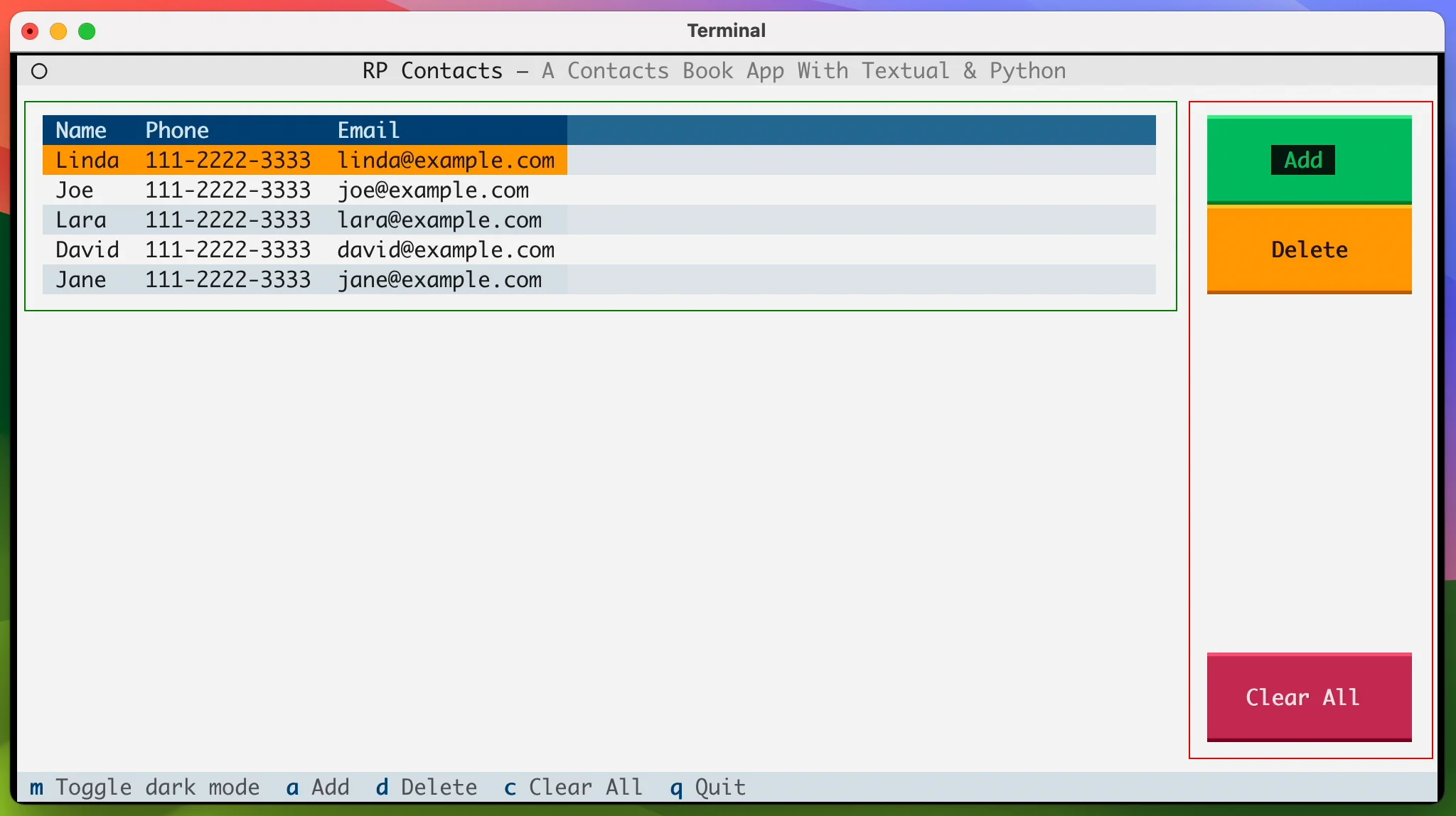Click the red Clear All button
This screenshot has height=816, width=1456.
tap(1309, 697)
